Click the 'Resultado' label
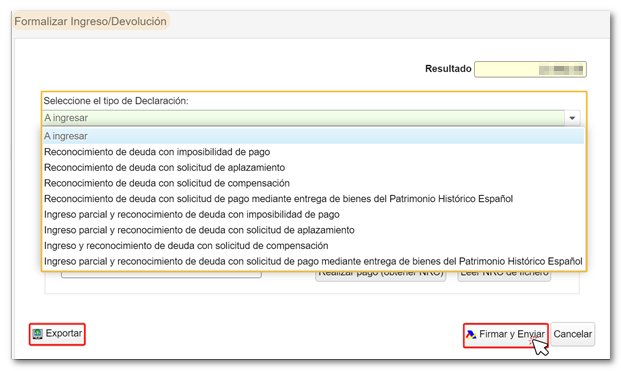Screen dimensions: 621x371 click(x=448, y=69)
